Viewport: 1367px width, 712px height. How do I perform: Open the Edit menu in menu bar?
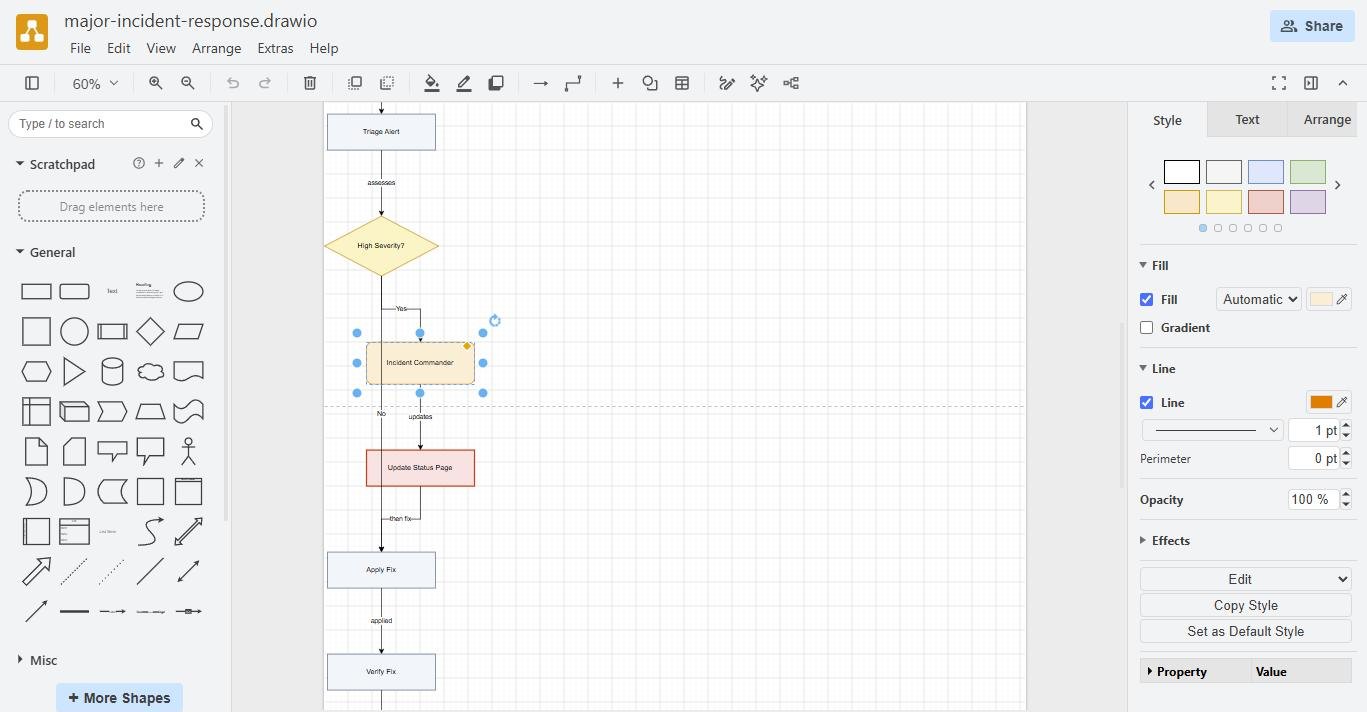[118, 48]
